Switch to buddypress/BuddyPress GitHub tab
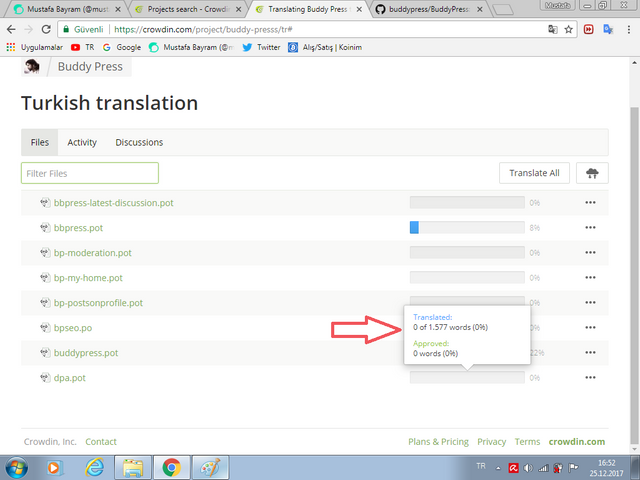Screen dimensions: 640x480 [x=429, y=9]
